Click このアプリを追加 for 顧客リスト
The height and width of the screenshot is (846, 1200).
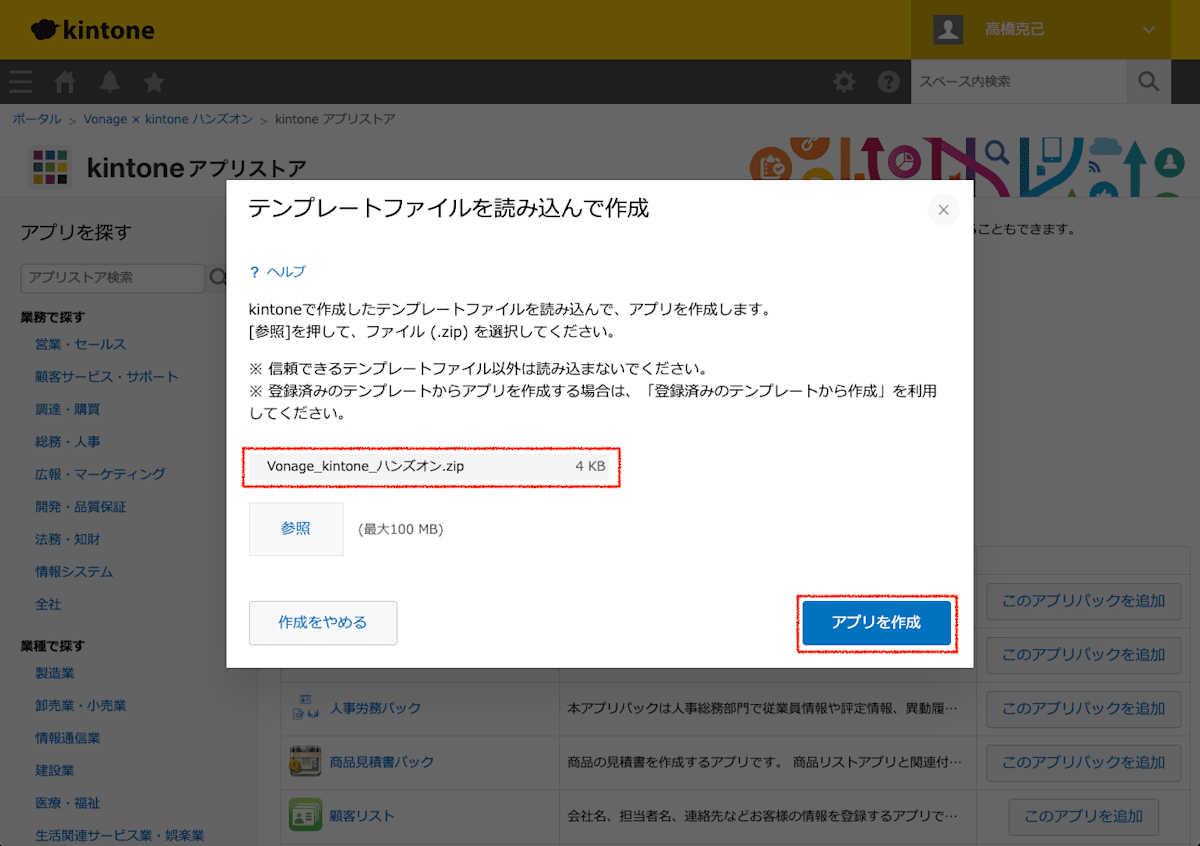point(1084,817)
